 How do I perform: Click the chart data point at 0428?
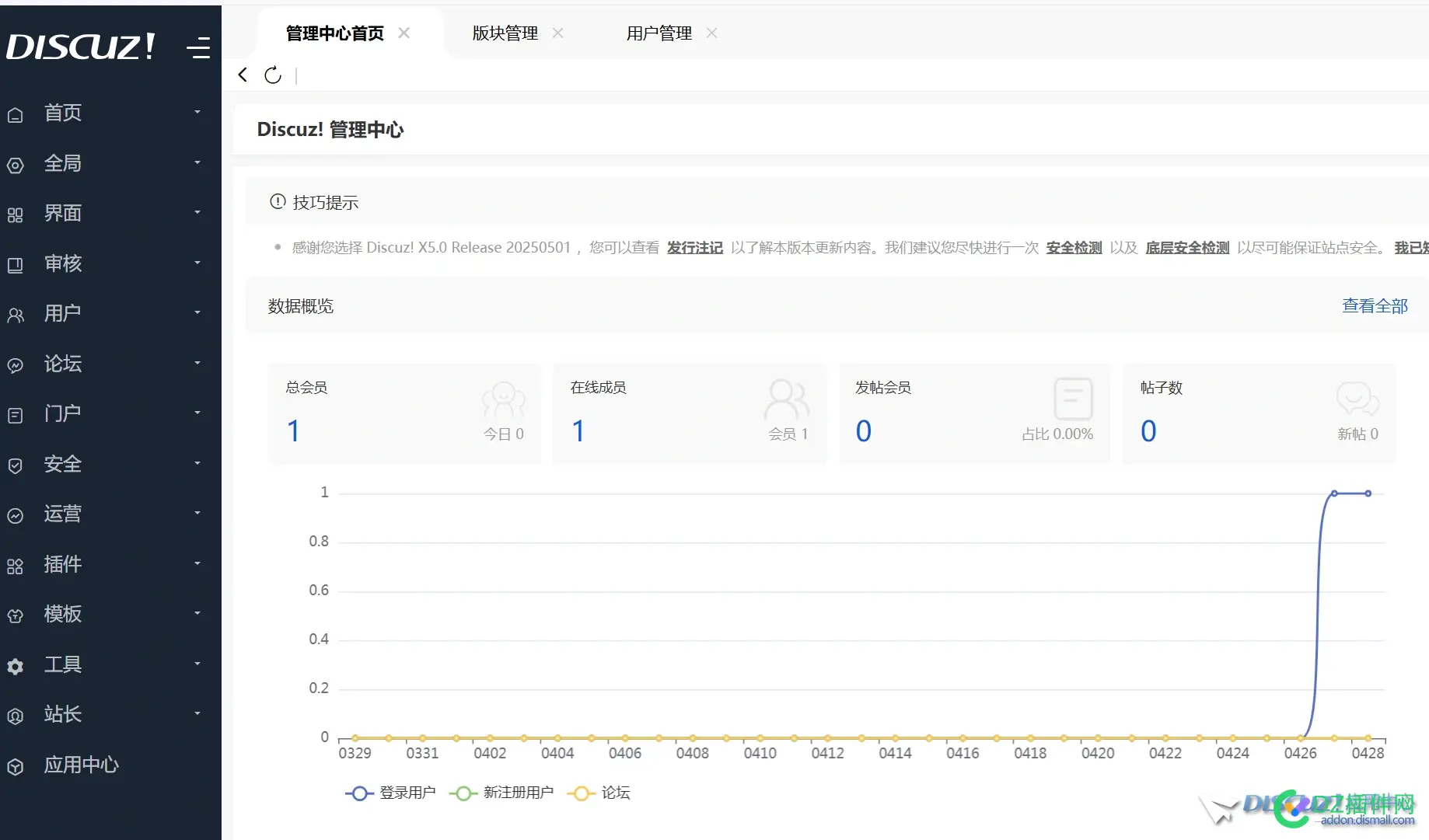[1368, 492]
